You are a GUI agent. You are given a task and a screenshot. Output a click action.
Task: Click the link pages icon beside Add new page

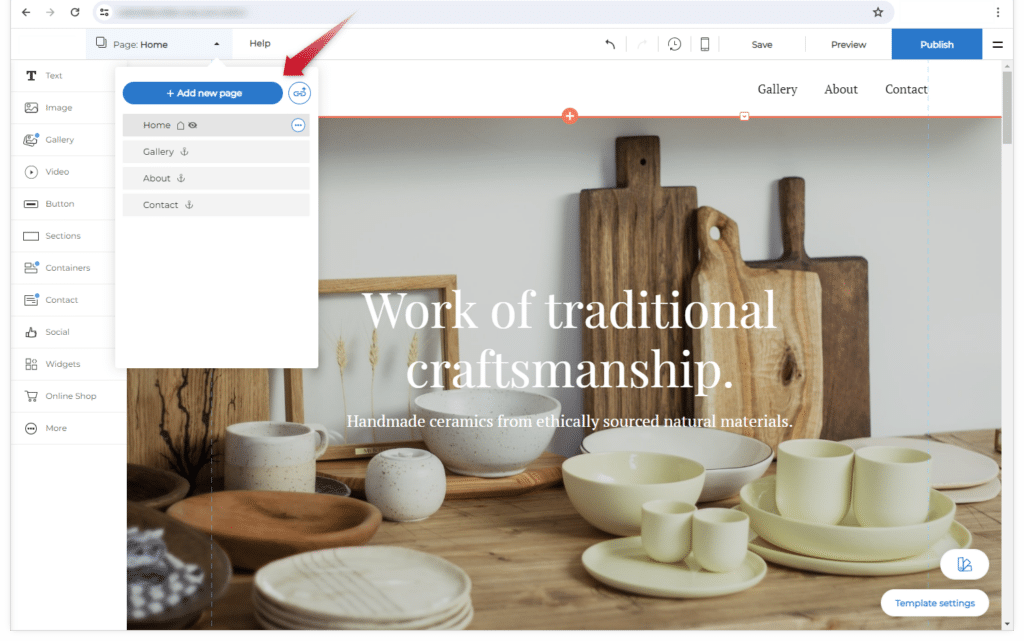(x=299, y=93)
